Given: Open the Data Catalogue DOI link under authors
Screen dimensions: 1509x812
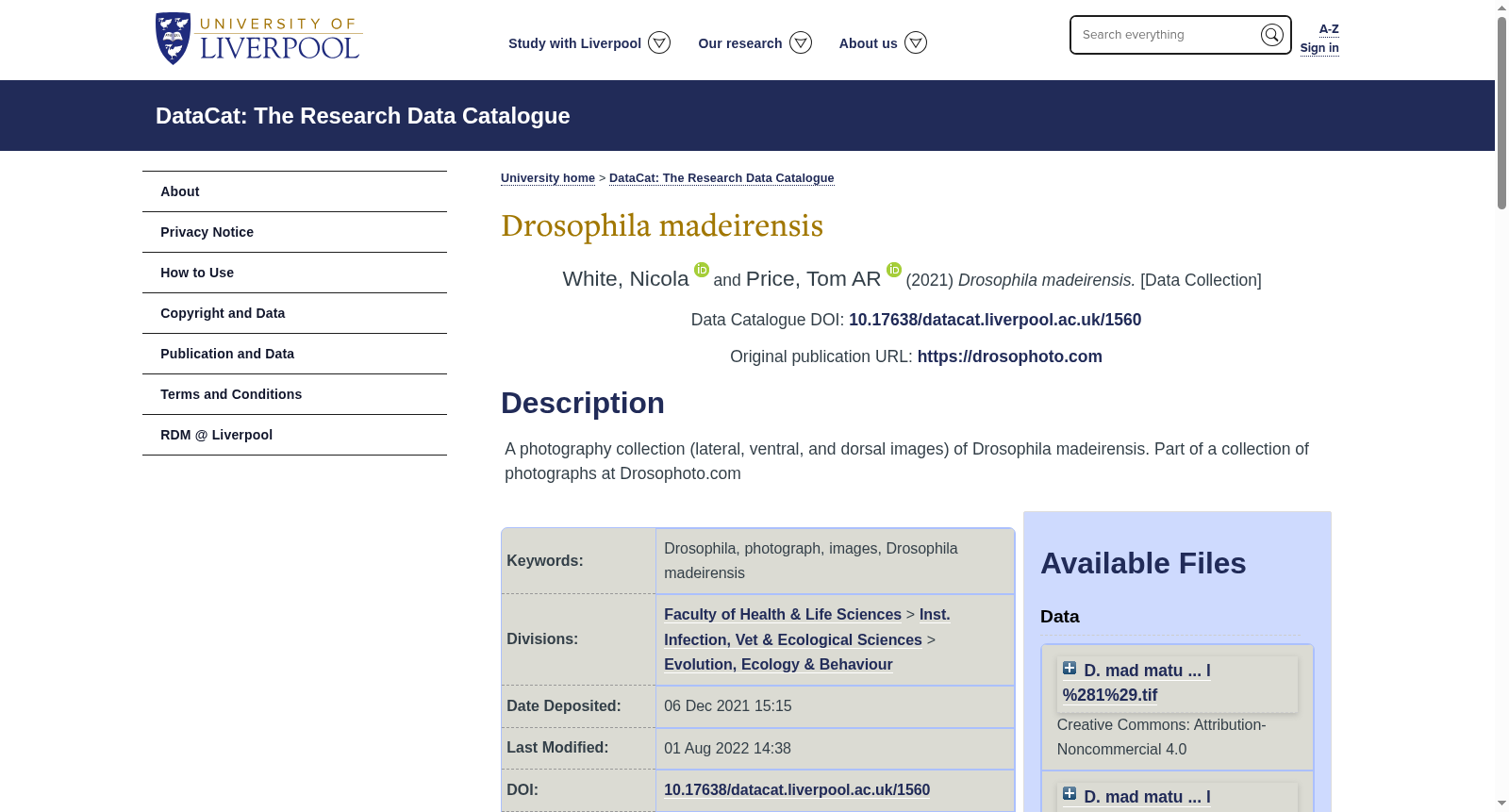Looking at the screenshot, I should (995, 320).
